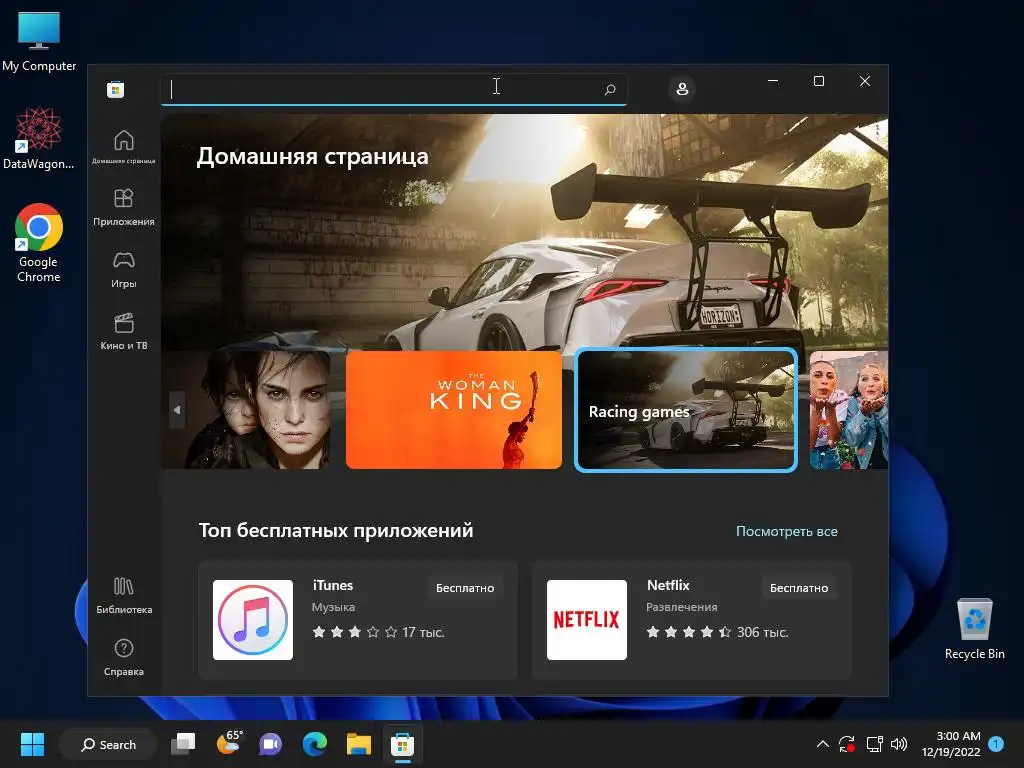Click Бесплатно button for iTunes

[x=465, y=588]
